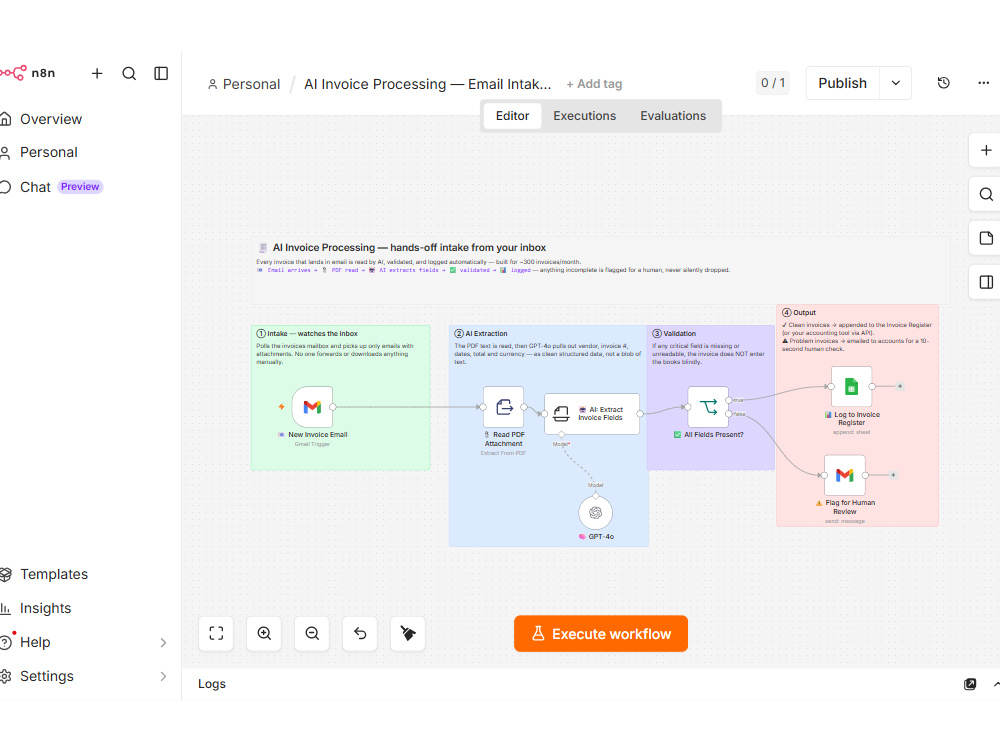
Task: Add a sticky note
Action: [985, 239]
